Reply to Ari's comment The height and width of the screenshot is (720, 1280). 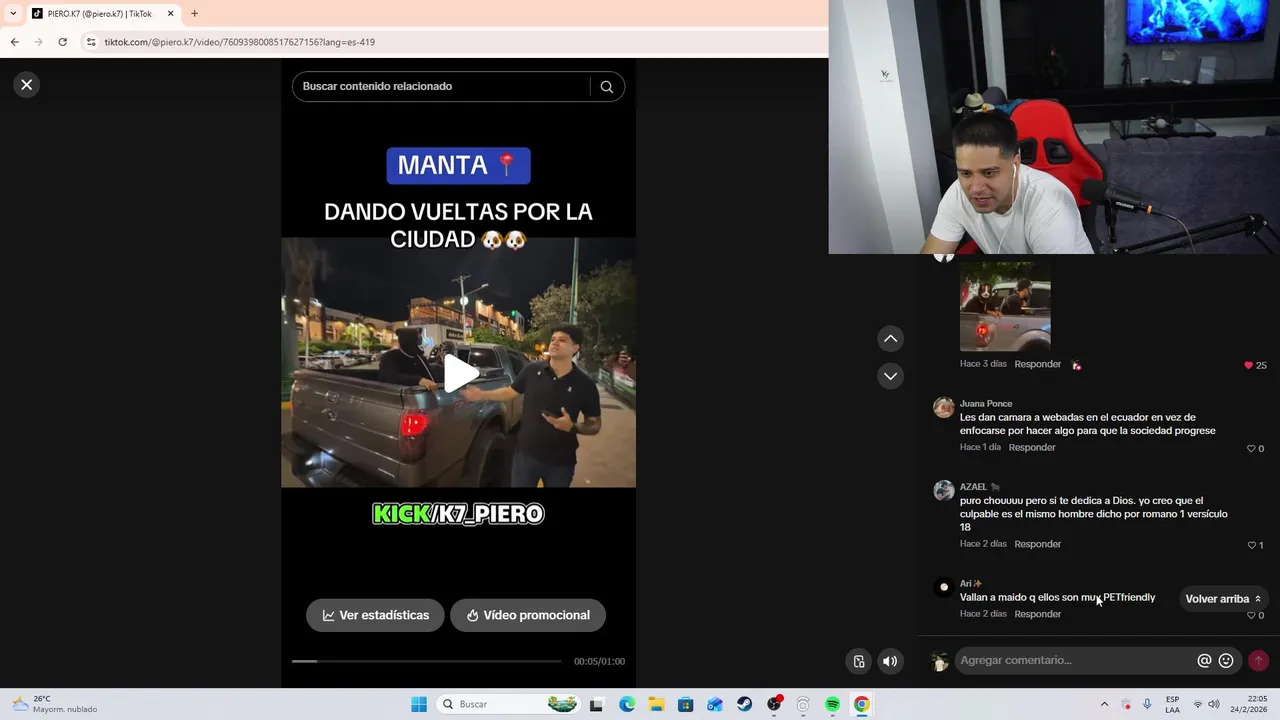coord(1037,614)
